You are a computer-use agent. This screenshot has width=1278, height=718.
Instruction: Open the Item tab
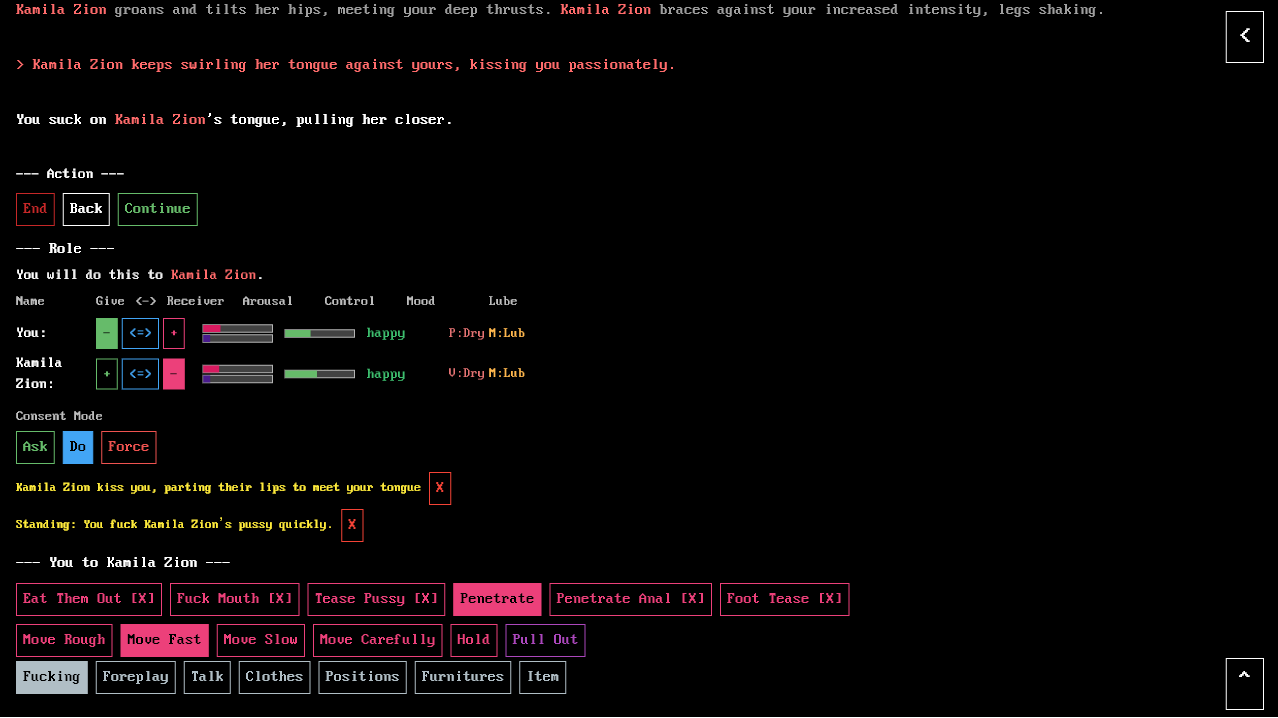[543, 677]
